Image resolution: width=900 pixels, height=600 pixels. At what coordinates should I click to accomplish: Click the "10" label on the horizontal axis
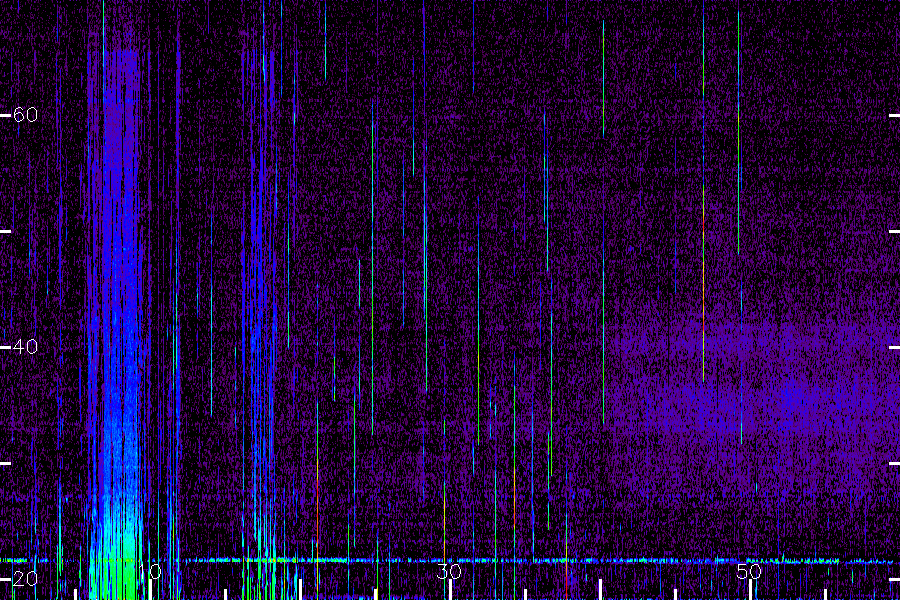150,571
